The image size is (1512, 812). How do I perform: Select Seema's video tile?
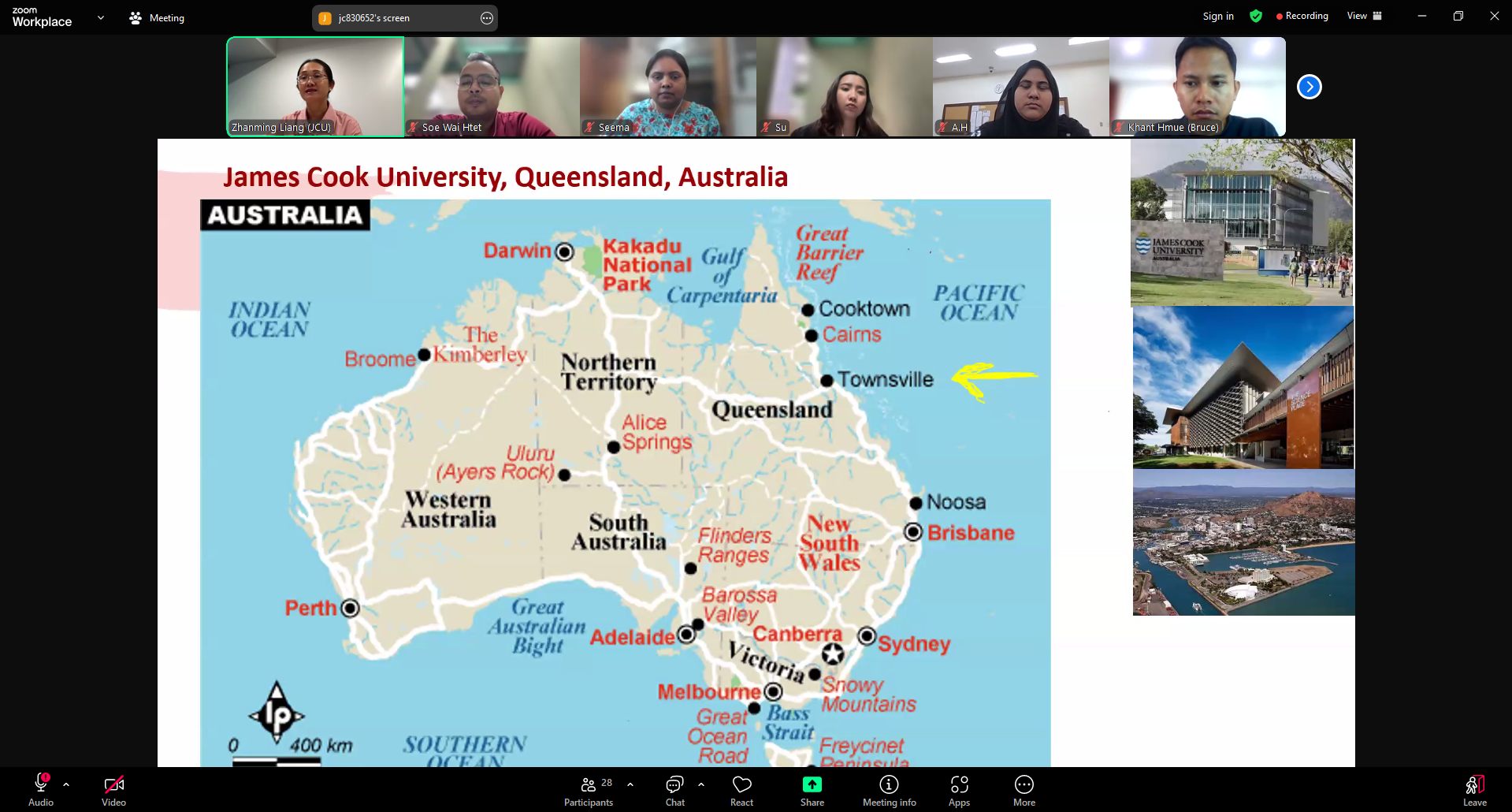[x=668, y=87]
